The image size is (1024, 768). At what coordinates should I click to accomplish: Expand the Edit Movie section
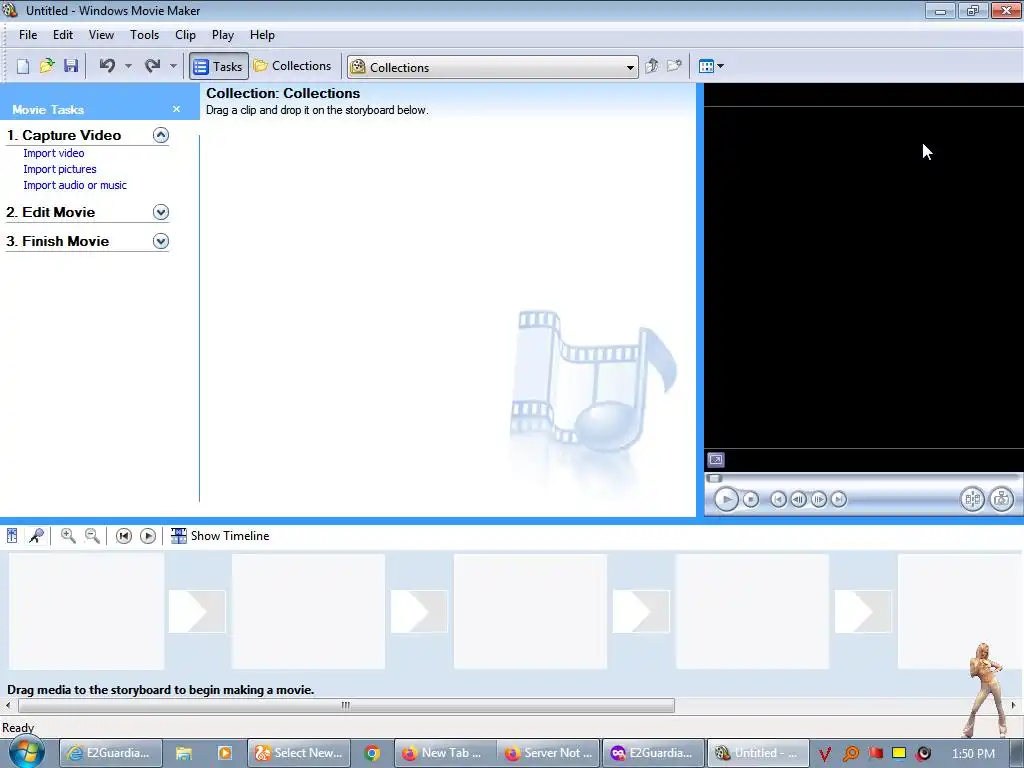coord(161,212)
